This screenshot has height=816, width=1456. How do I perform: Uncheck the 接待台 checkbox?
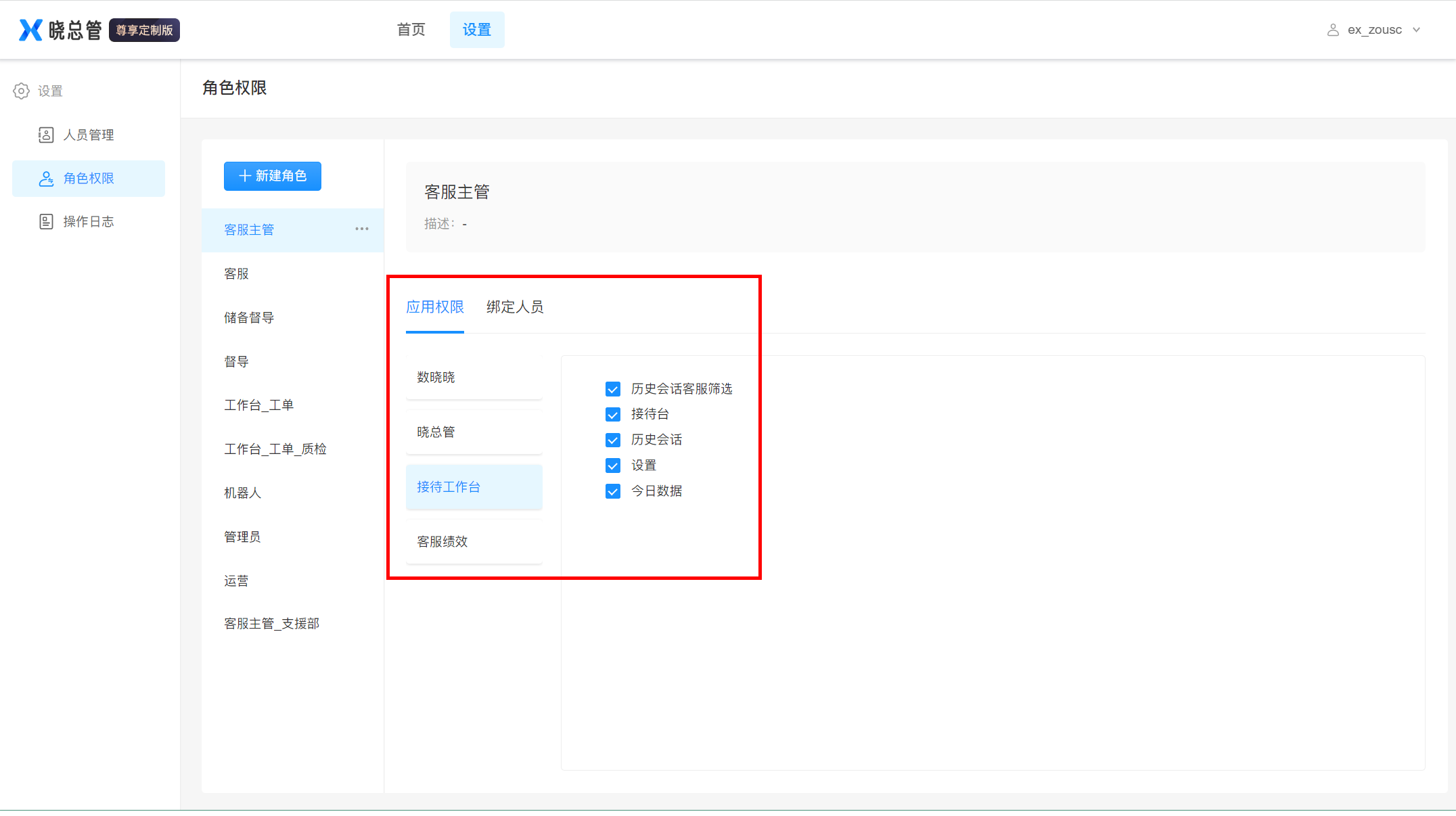coord(613,414)
